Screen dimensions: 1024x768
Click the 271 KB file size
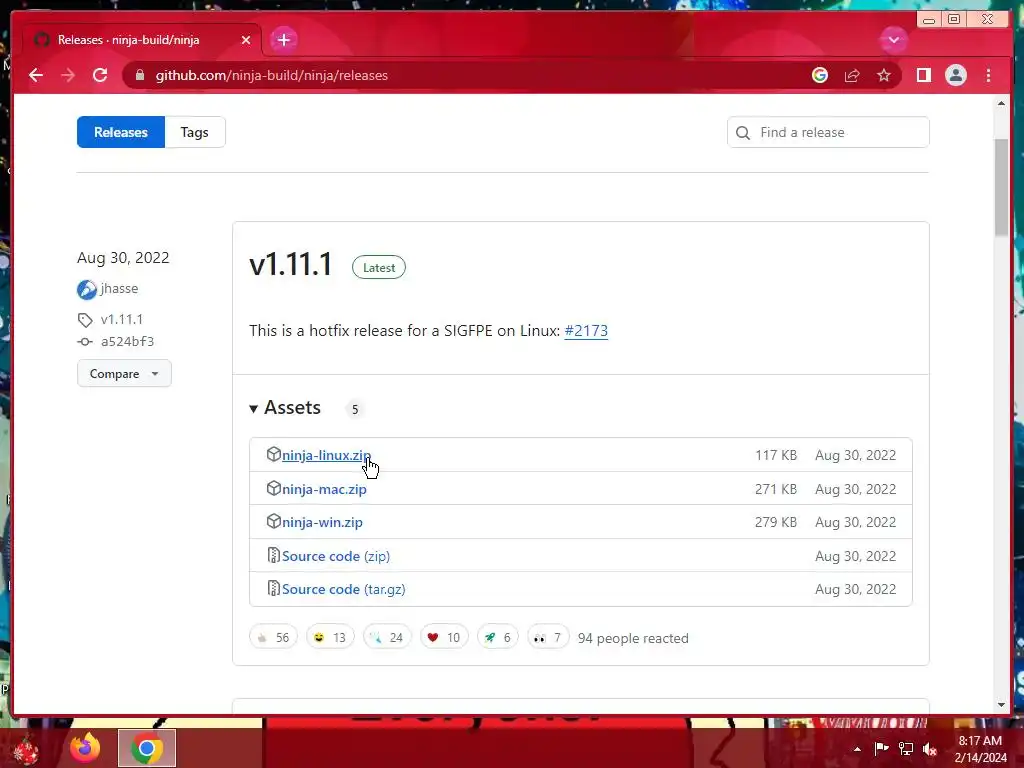point(776,489)
